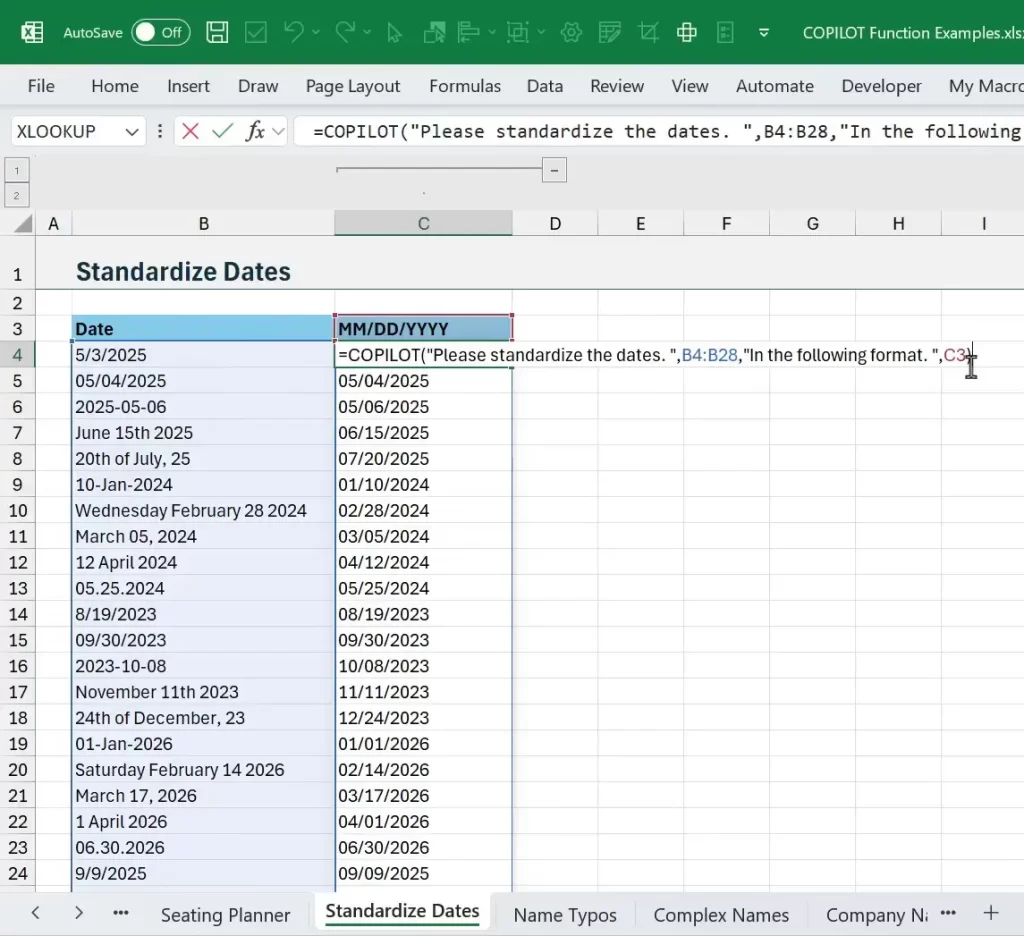
Task: Click inside the formula bar text
Action: tap(660, 131)
